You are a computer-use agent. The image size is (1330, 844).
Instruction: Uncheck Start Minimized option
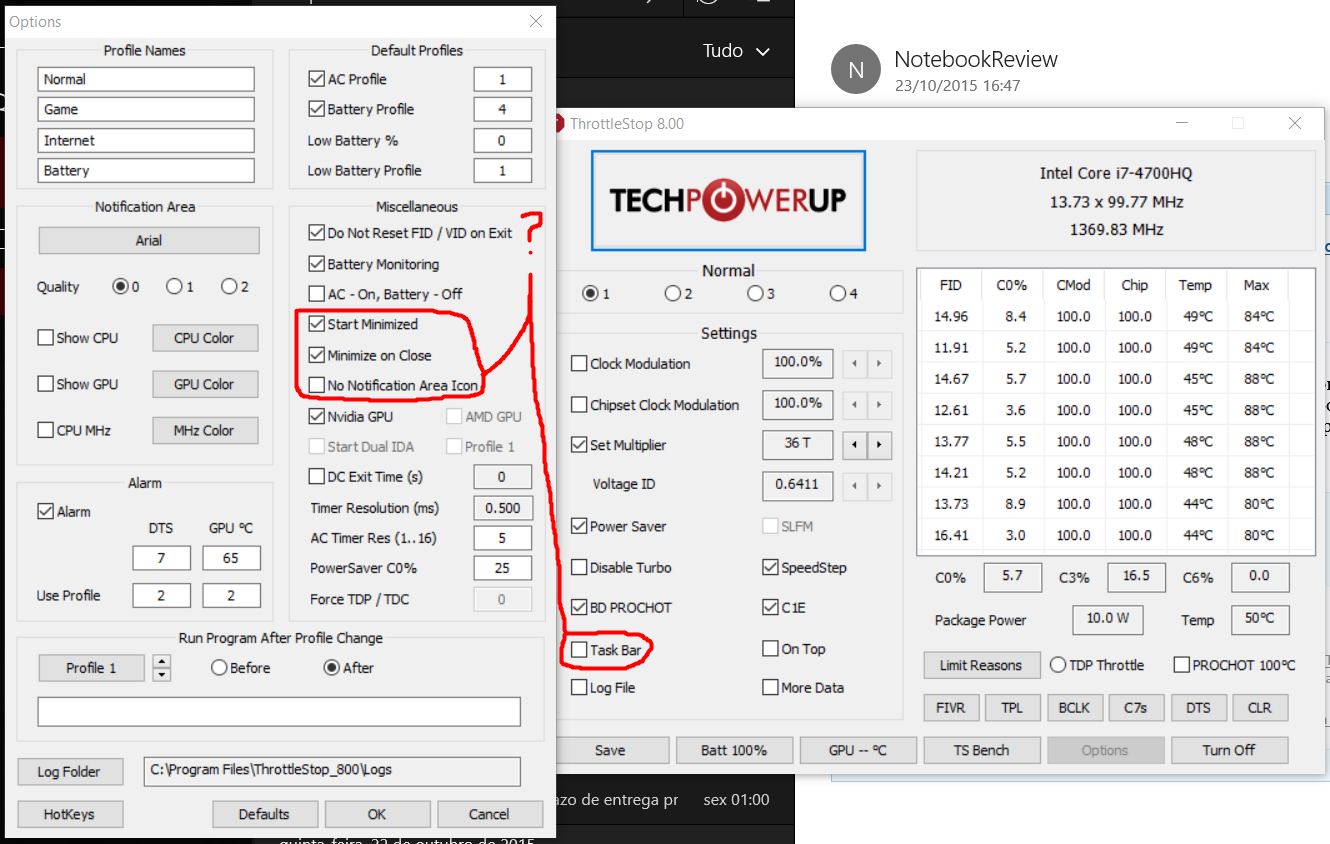[x=316, y=324]
